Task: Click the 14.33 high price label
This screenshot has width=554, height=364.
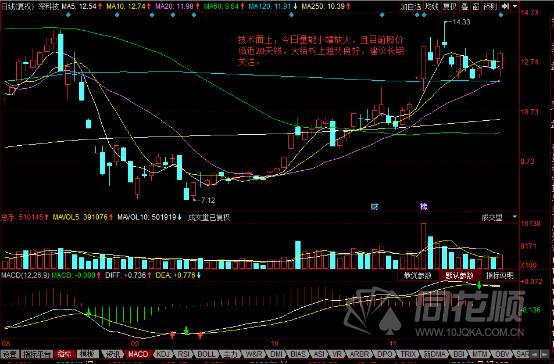Action: pyautogui.click(x=461, y=22)
